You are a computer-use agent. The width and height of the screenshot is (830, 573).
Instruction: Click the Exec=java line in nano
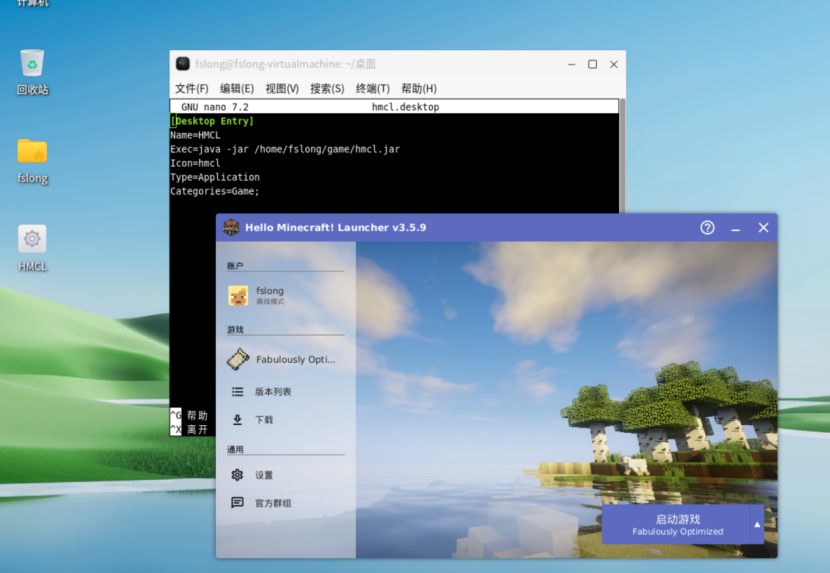(285, 149)
